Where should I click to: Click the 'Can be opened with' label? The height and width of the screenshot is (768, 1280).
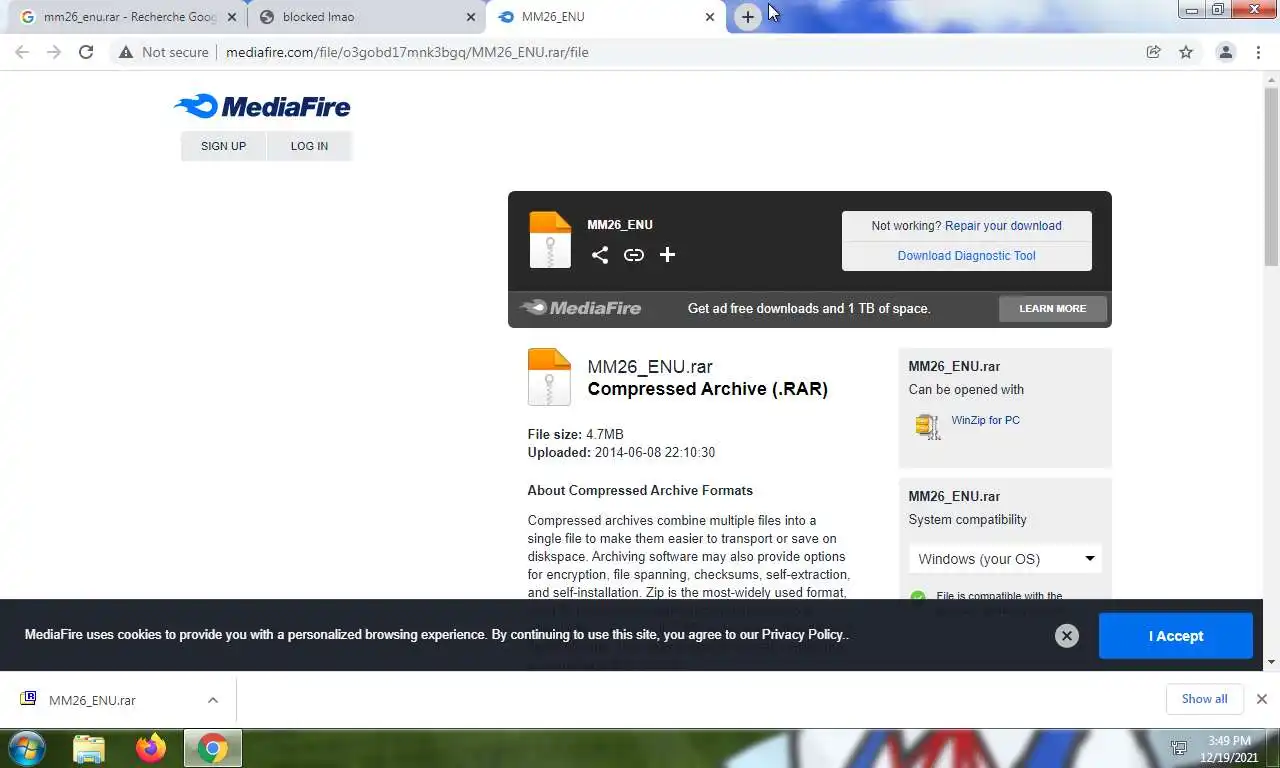[x=966, y=389]
